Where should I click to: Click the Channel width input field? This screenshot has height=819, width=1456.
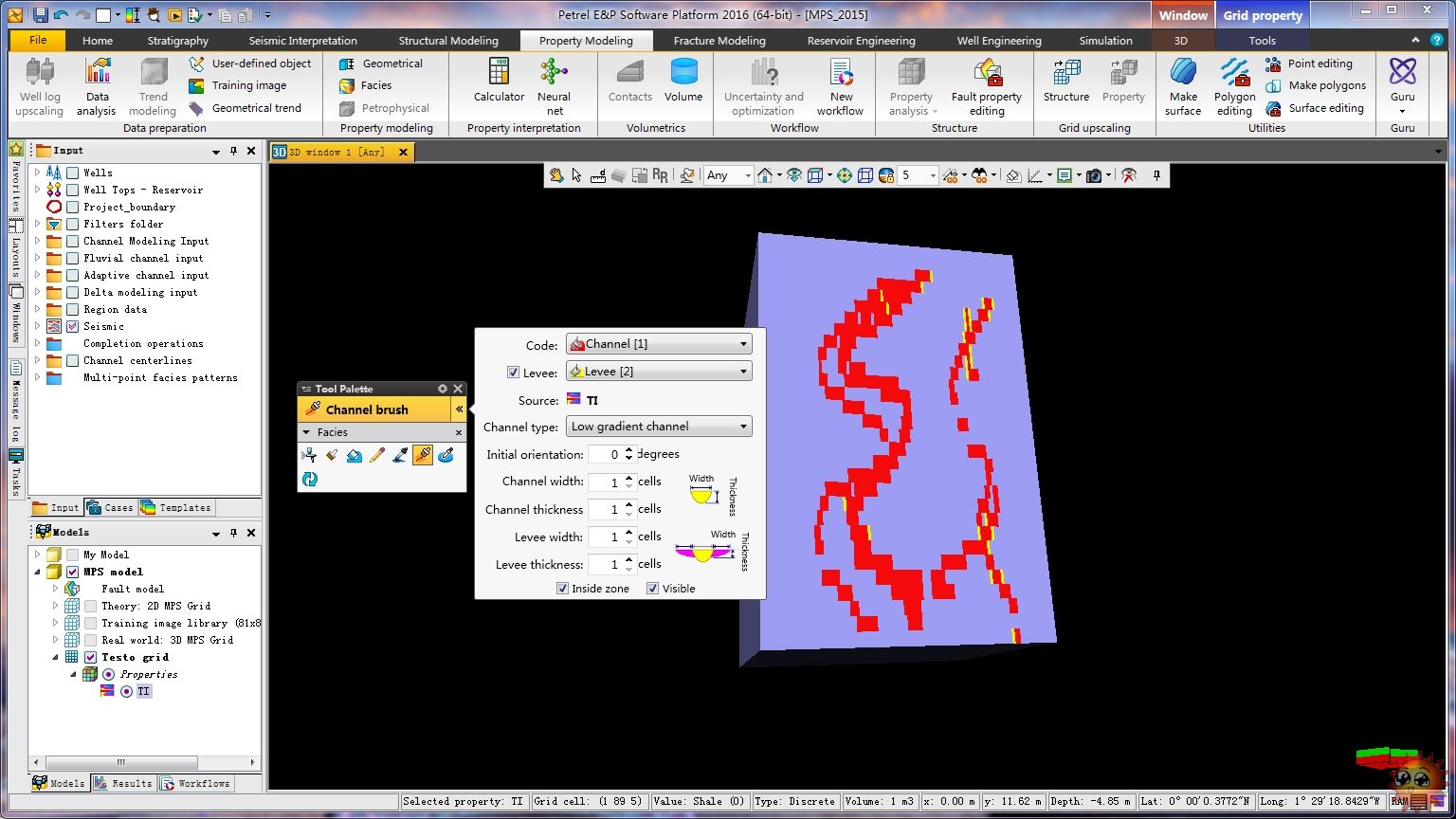click(605, 482)
